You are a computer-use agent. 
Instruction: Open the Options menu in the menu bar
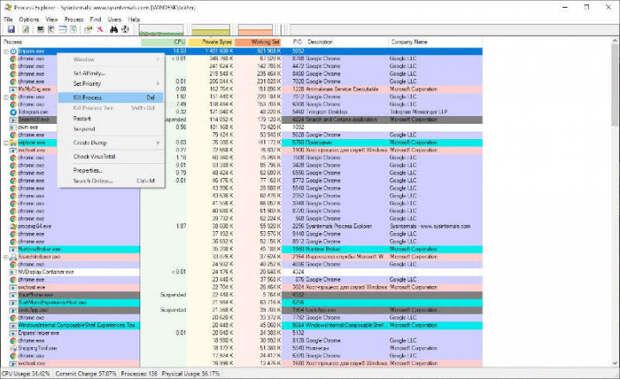point(29,19)
